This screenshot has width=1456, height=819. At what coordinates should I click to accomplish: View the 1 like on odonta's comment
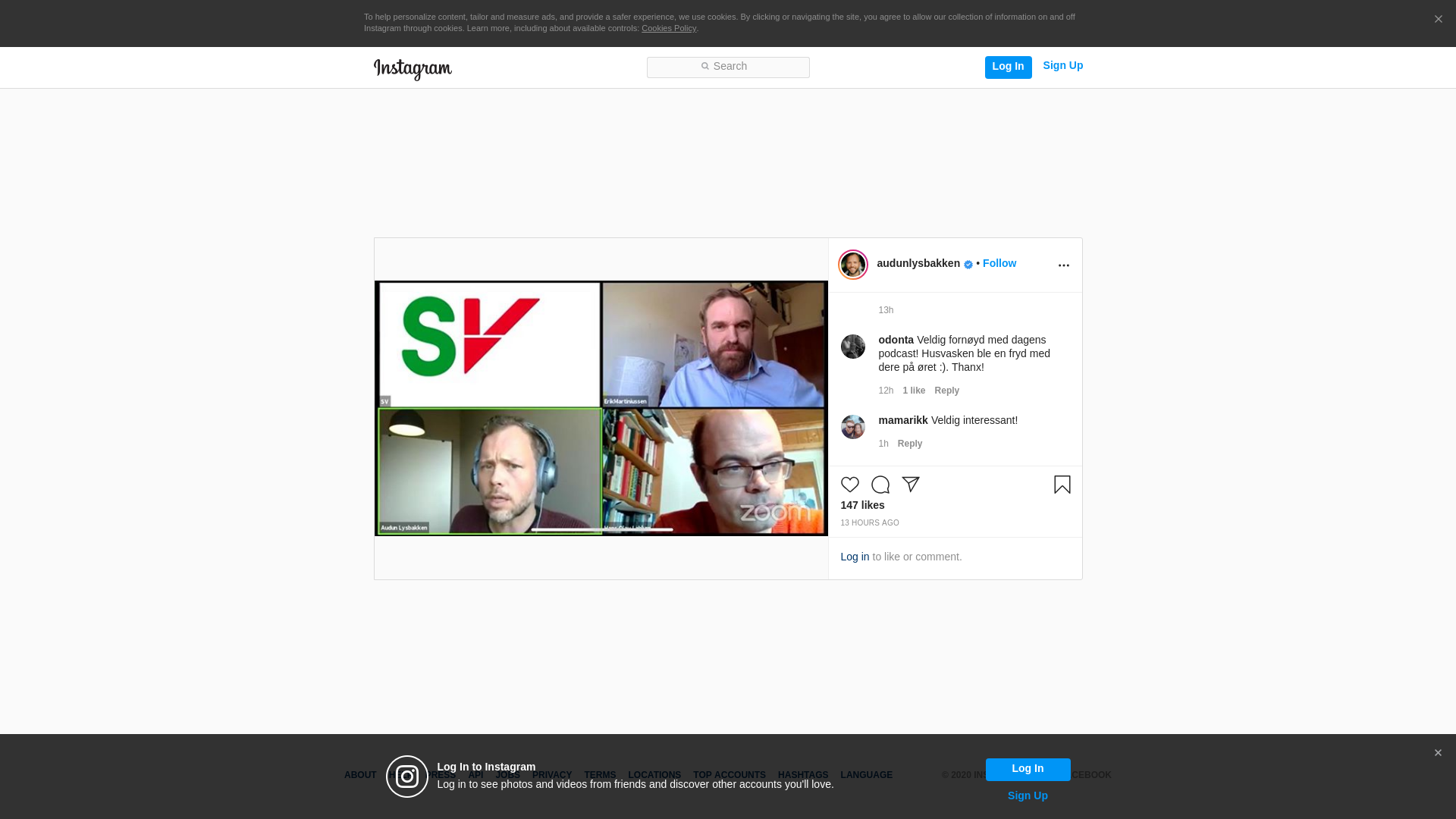pos(914,391)
